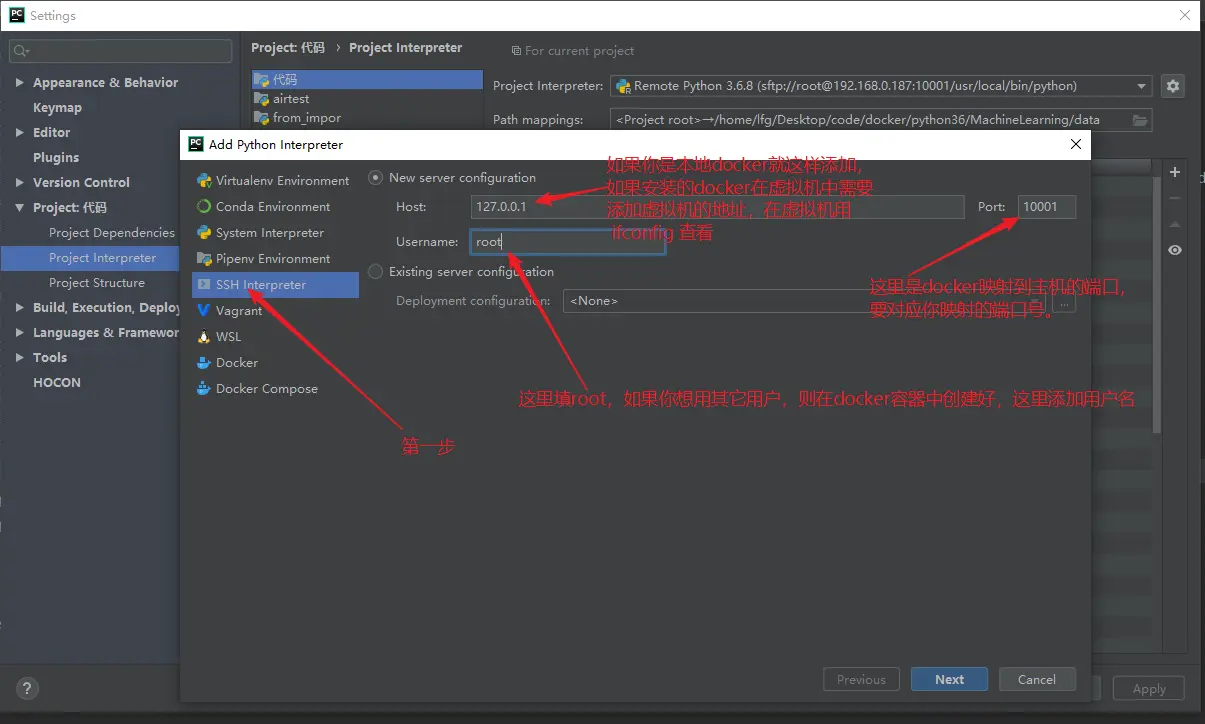1205x724 pixels.
Task: Click the Path mappings text field
Action: click(x=870, y=120)
